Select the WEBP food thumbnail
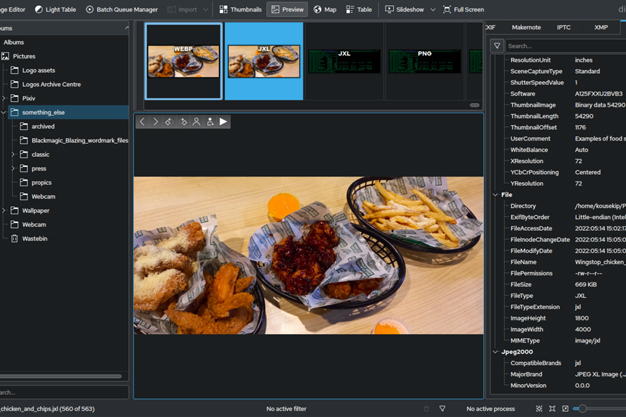This screenshot has height=417, width=626. click(x=183, y=62)
